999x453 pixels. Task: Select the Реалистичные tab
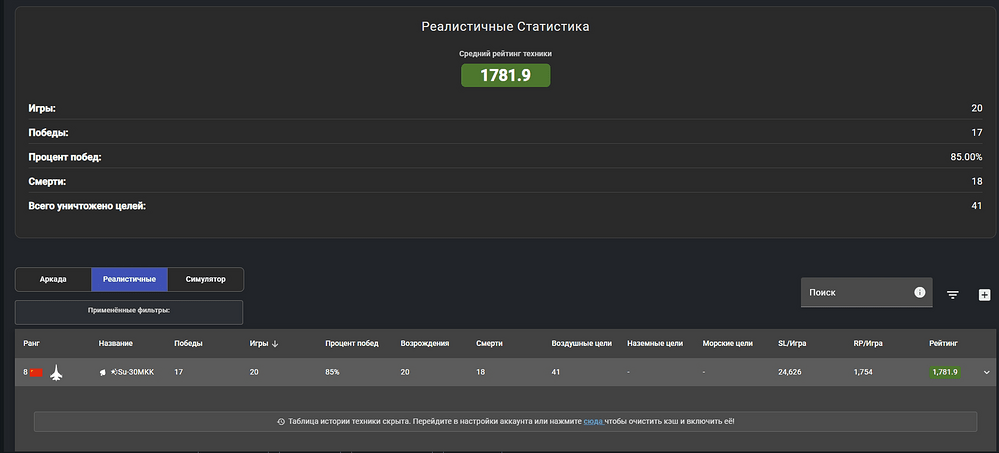coord(129,279)
